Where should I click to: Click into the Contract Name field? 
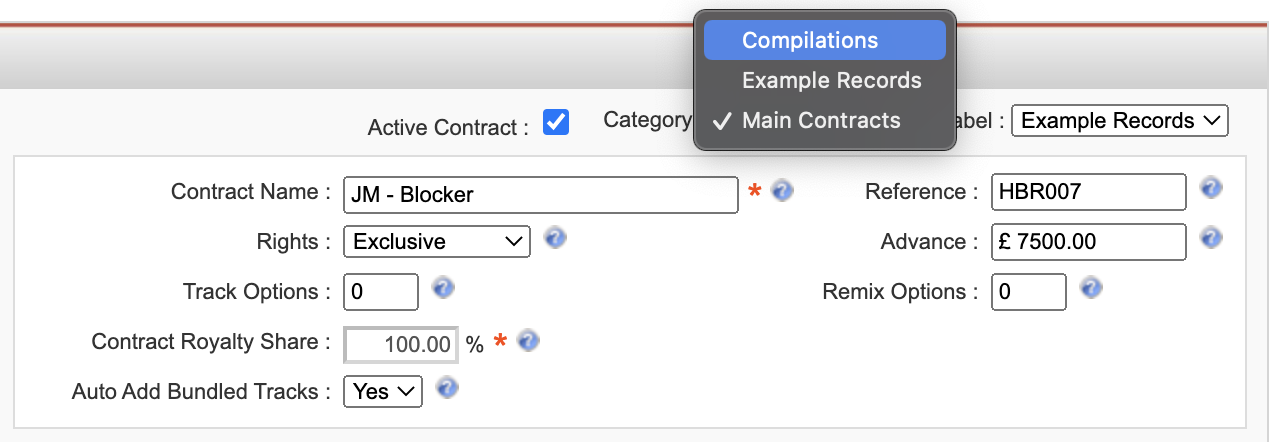coord(541,194)
